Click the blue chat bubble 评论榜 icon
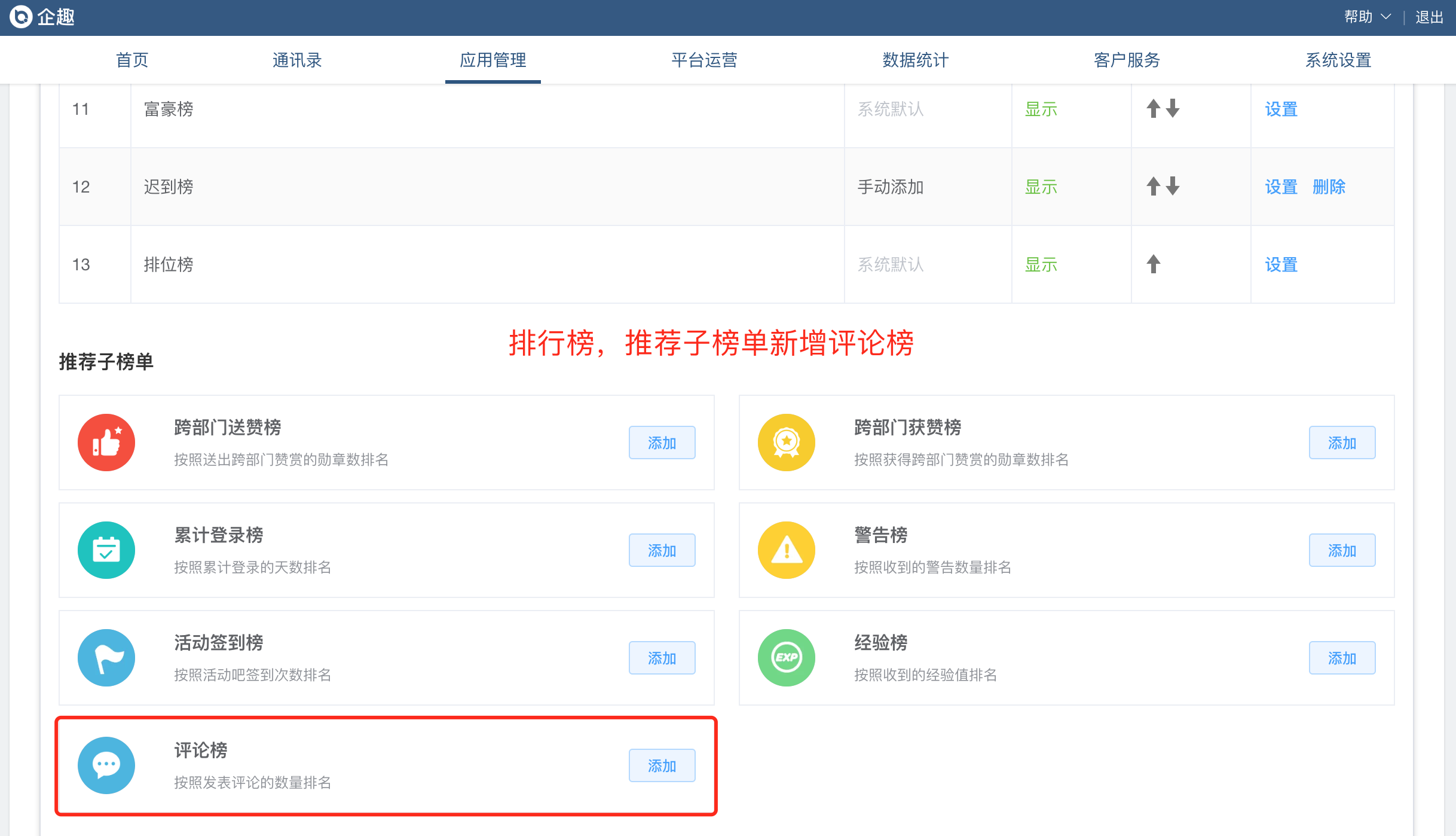The width and height of the screenshot is (1456, 836). (106, 765)
